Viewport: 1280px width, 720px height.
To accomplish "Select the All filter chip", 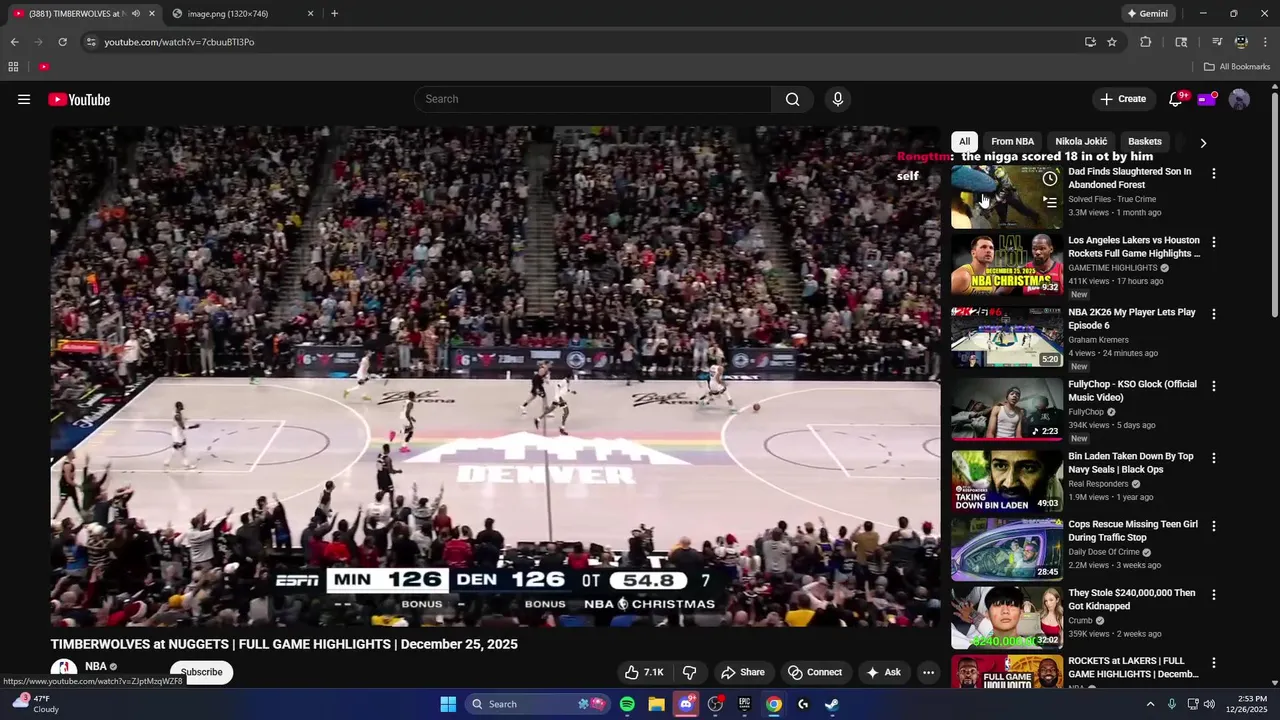I will pos(964,141).
